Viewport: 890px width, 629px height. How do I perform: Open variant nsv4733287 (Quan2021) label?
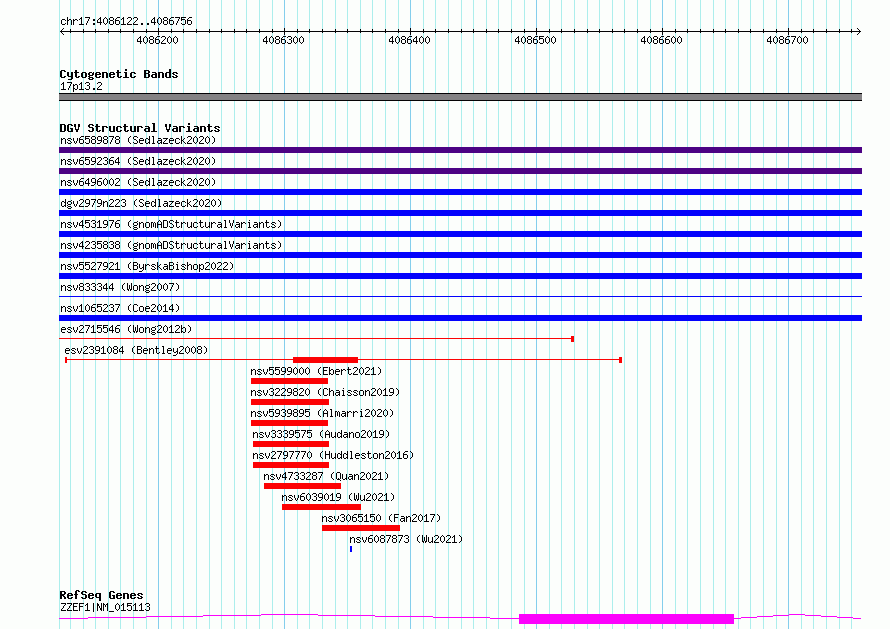click(326, 476)
